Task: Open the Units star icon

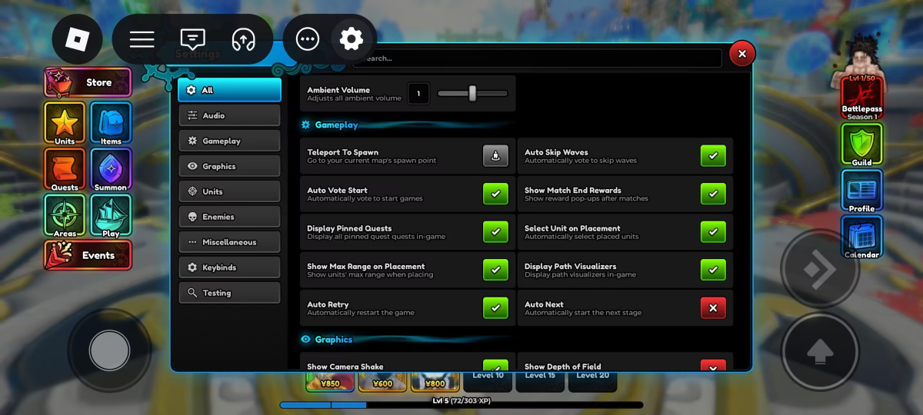Action: tap(65, 123)
